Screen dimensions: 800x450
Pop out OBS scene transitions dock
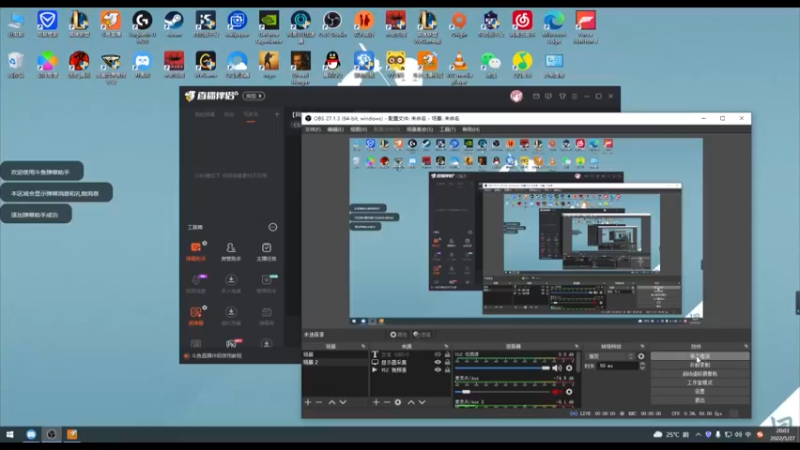[x=642, y=346]
